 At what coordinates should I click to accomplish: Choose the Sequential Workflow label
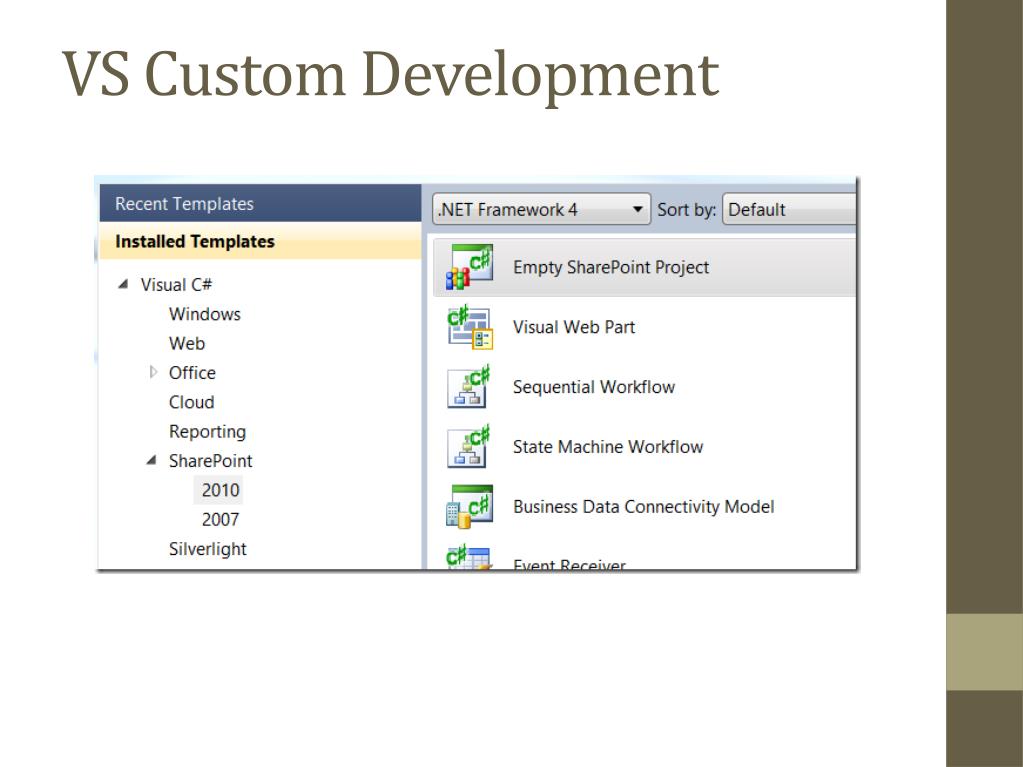pos(594,387)
